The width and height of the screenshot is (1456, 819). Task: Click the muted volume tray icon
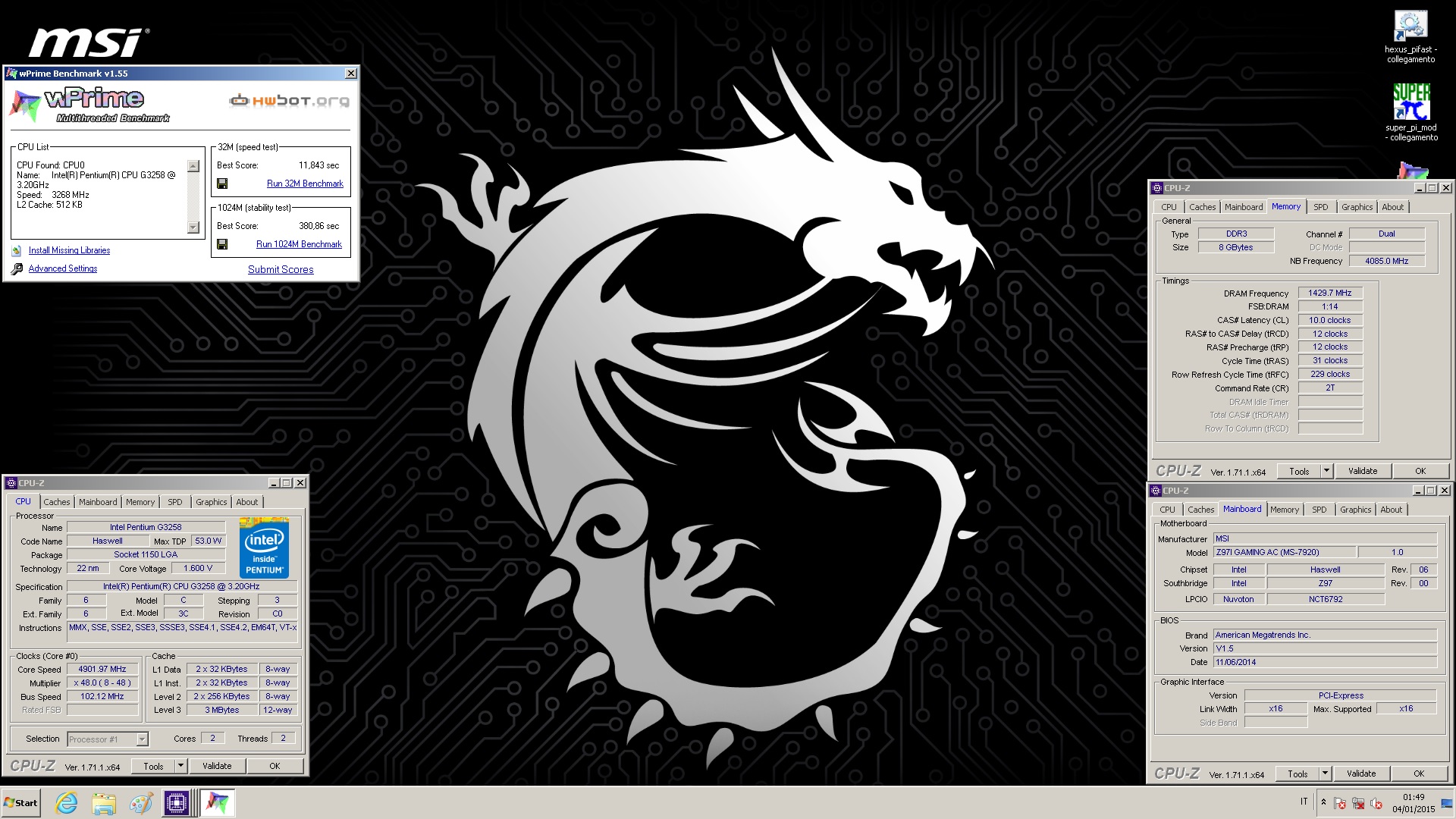tap(1376, 803)
